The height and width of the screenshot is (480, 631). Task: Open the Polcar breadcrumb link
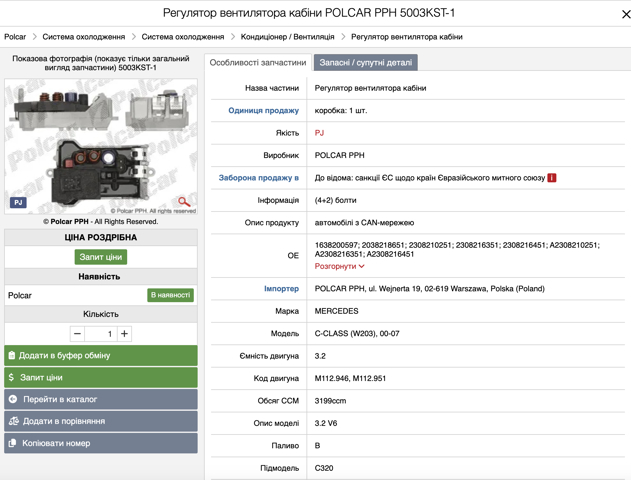point(15,37)
